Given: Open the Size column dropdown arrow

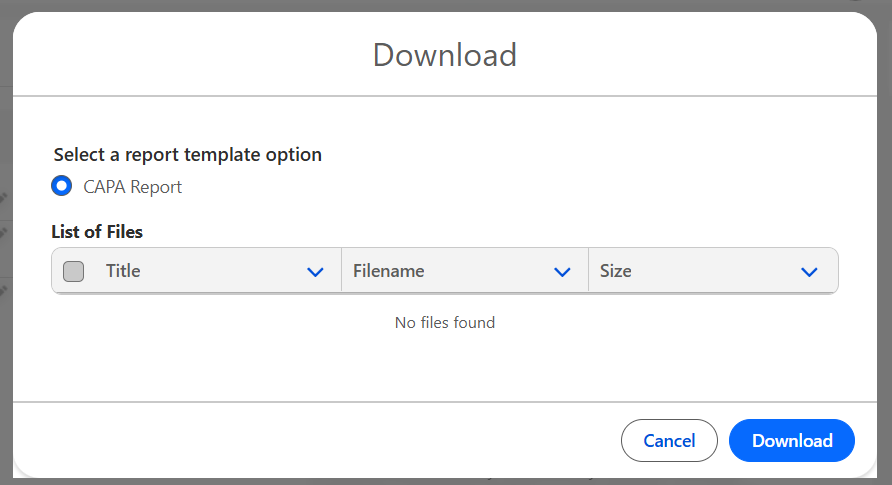Looking at the screenshot, I should 809,271.
